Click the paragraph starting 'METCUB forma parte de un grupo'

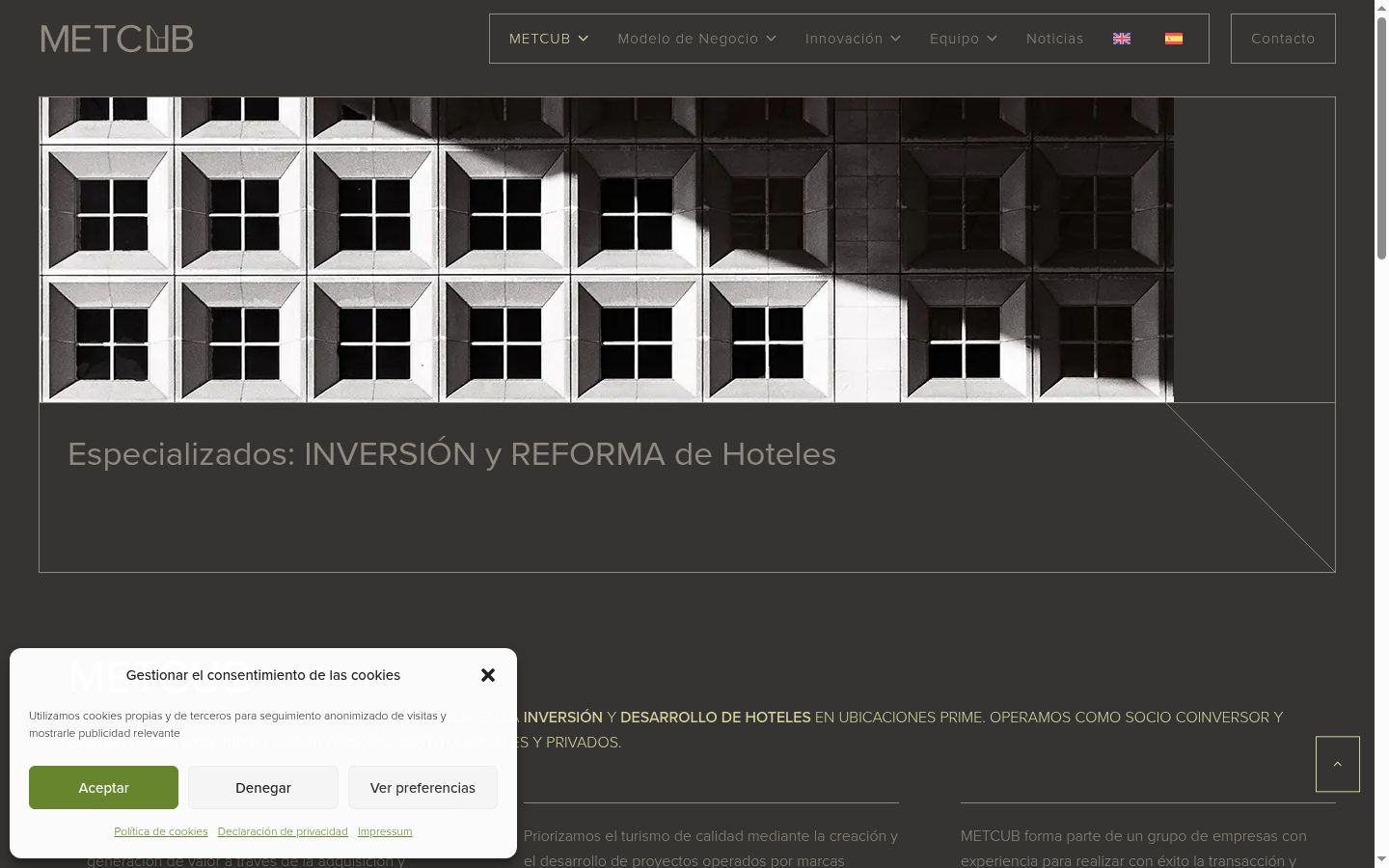coord(1148,848)
